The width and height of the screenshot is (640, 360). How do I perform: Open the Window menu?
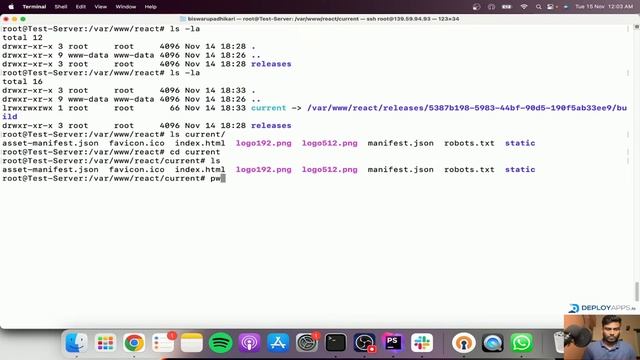click(126, 7)
